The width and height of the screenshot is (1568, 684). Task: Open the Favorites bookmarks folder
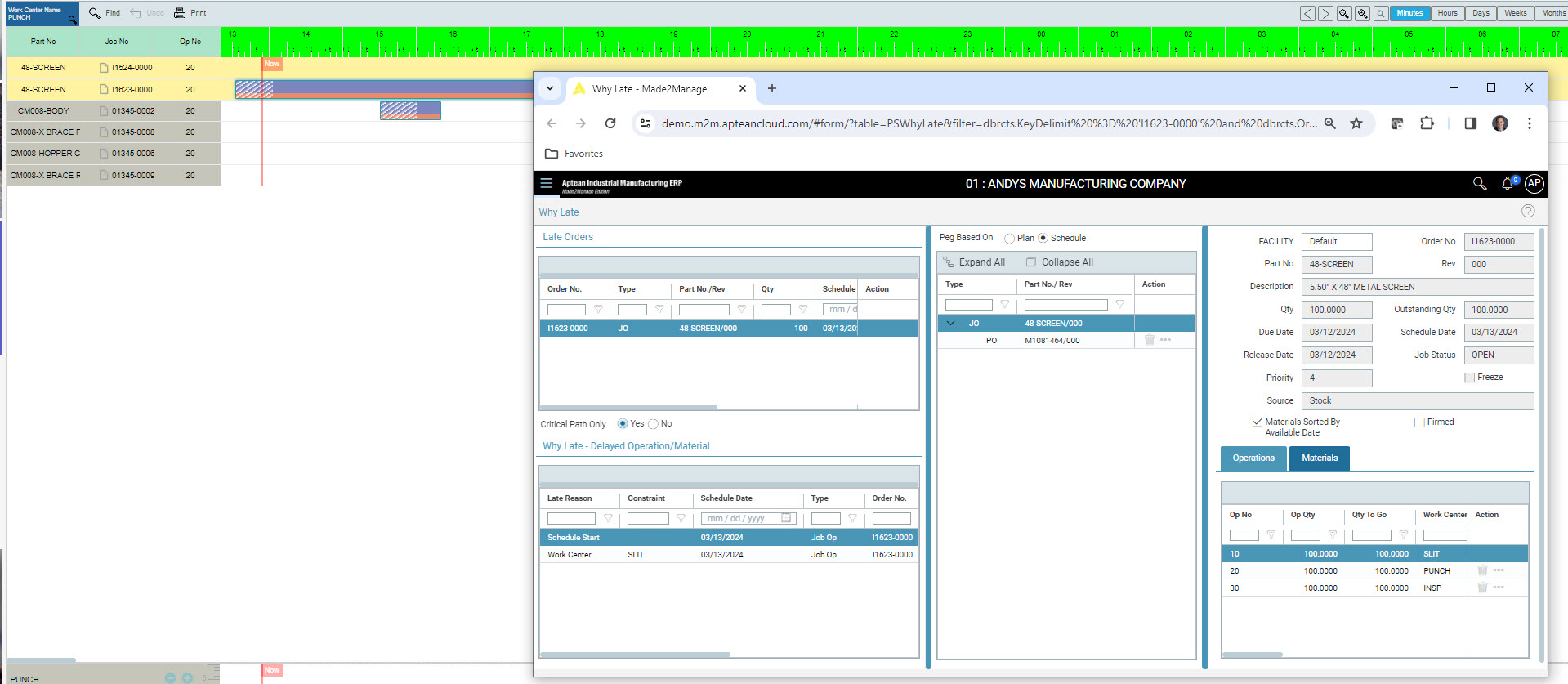pos(574,154)
